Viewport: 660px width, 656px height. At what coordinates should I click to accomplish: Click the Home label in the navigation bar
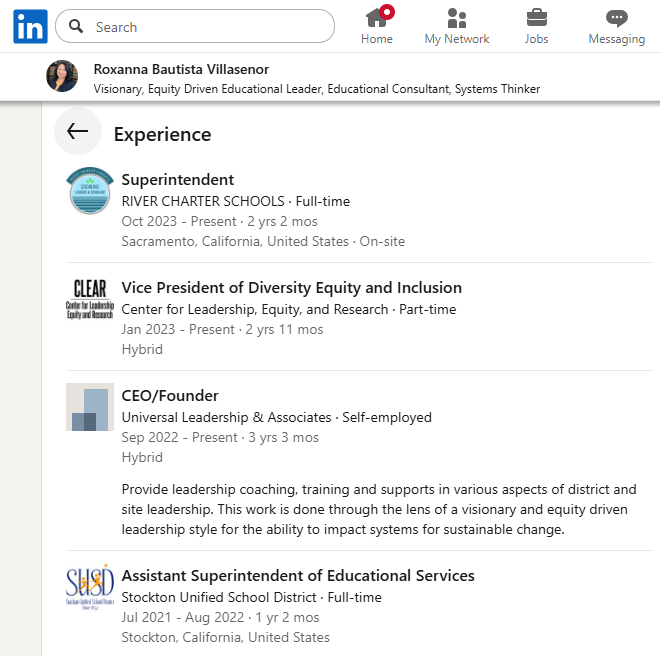click(x=377, y=39)
